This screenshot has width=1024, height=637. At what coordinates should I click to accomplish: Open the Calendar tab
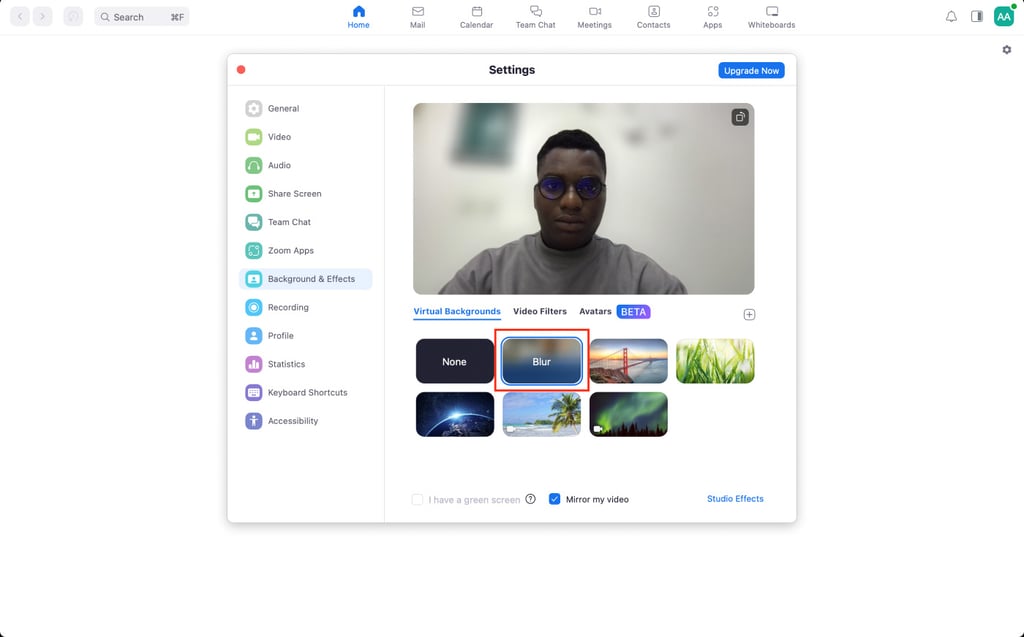[x=476, y=17]
